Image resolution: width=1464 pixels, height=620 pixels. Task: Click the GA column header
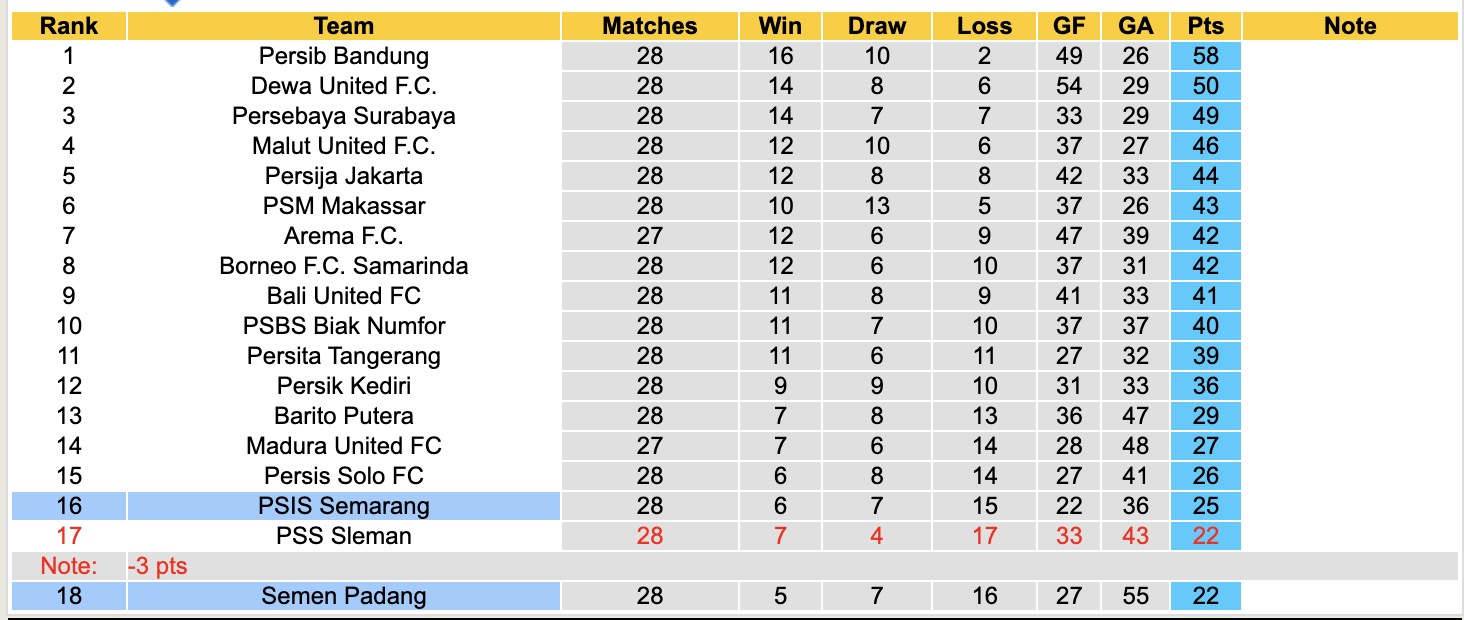pos(1136,27)
